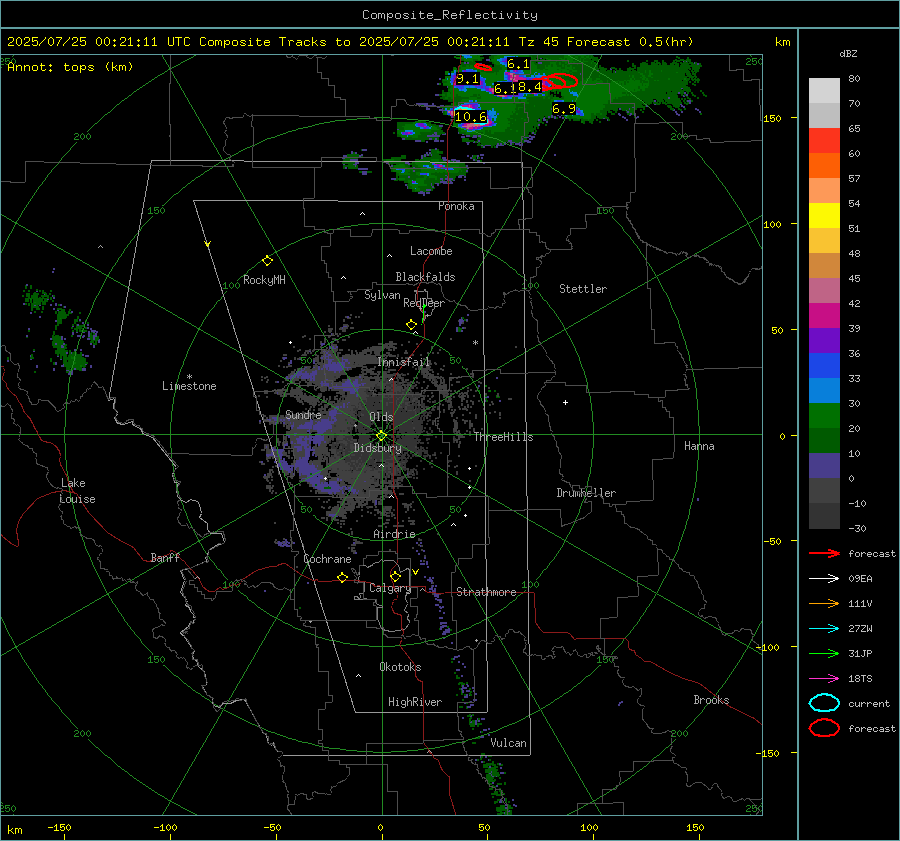Click the Ponoka city label
Image resolution: width=900 pixels, height=841 pixels.
pos(456,206)
